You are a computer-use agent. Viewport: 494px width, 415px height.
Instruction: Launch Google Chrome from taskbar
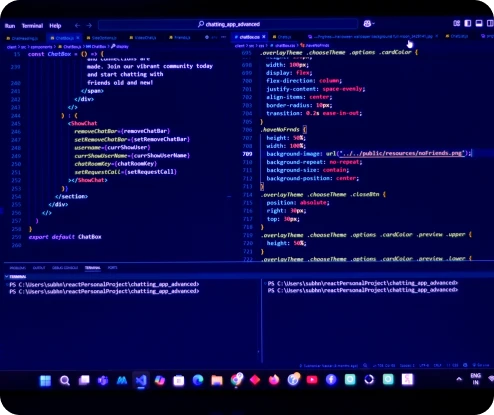tap(236, 380)
